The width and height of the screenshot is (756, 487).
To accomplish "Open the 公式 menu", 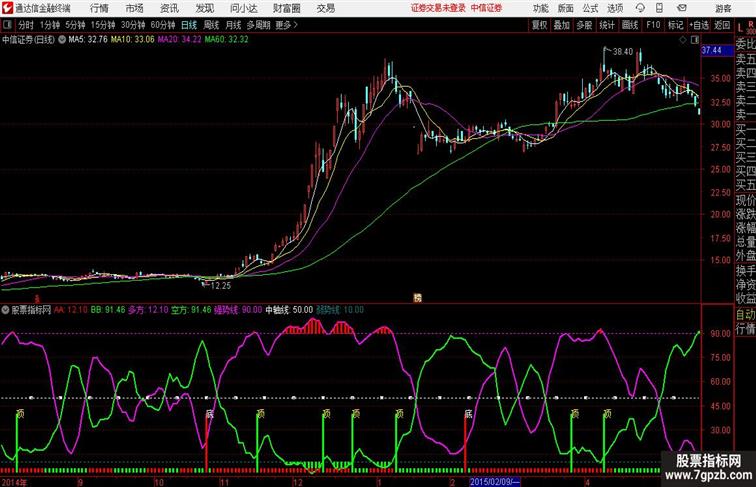I will pos(590,8).
